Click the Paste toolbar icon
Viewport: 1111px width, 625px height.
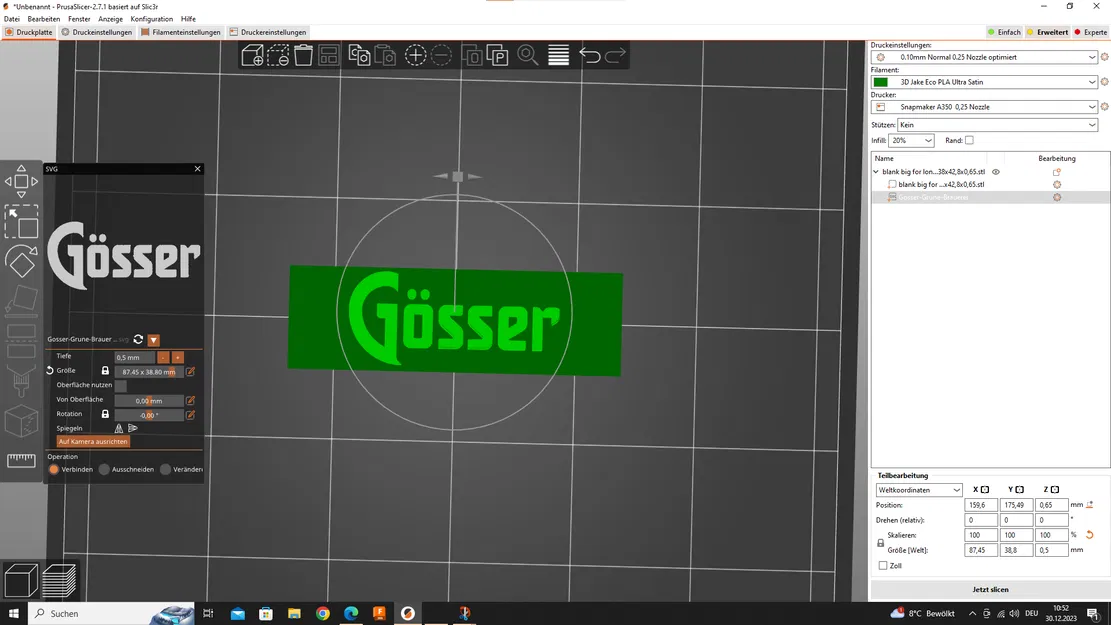tap(385, 55)
